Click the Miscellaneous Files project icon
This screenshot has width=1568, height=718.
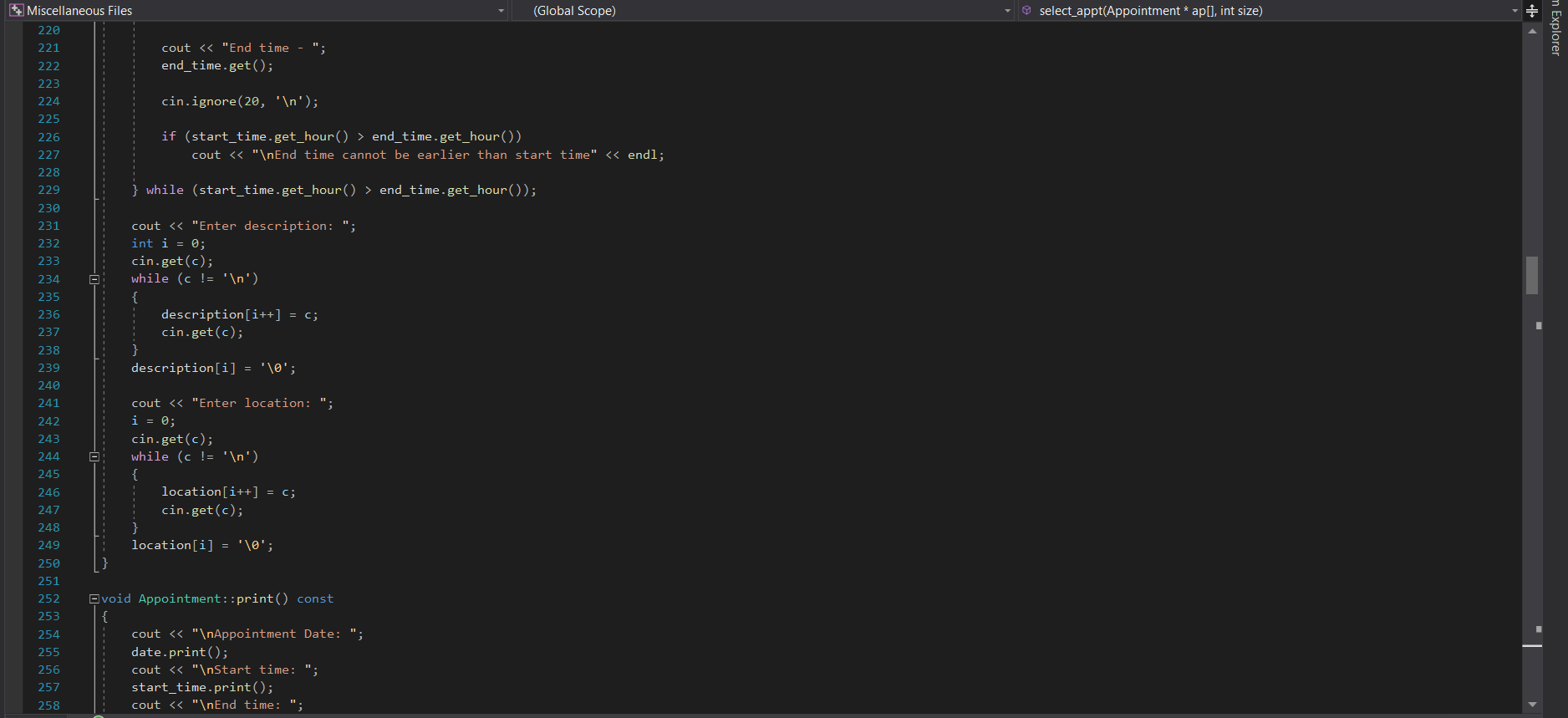16,10
